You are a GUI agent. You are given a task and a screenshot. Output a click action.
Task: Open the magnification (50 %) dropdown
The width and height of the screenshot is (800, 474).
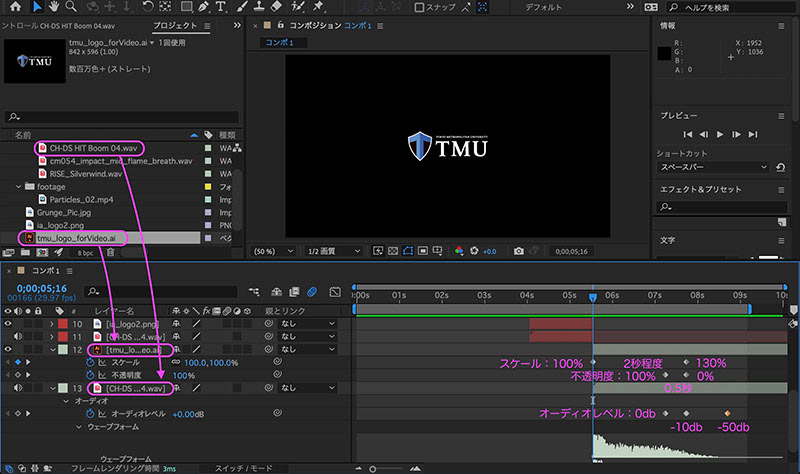(x=274, y=251)
